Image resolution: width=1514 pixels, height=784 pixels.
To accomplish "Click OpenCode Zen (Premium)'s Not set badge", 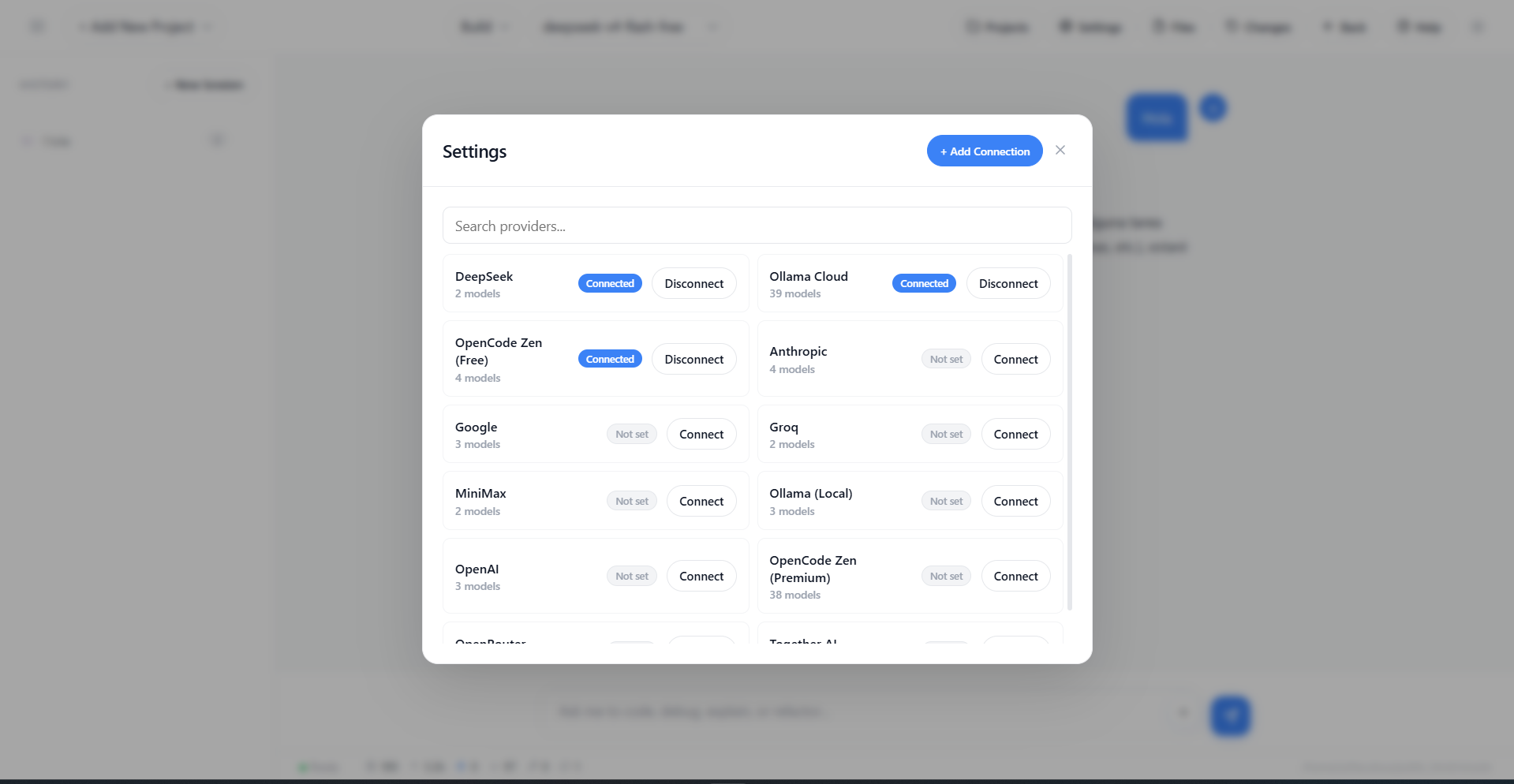I will pyautogui.click(x=946, y=576).
